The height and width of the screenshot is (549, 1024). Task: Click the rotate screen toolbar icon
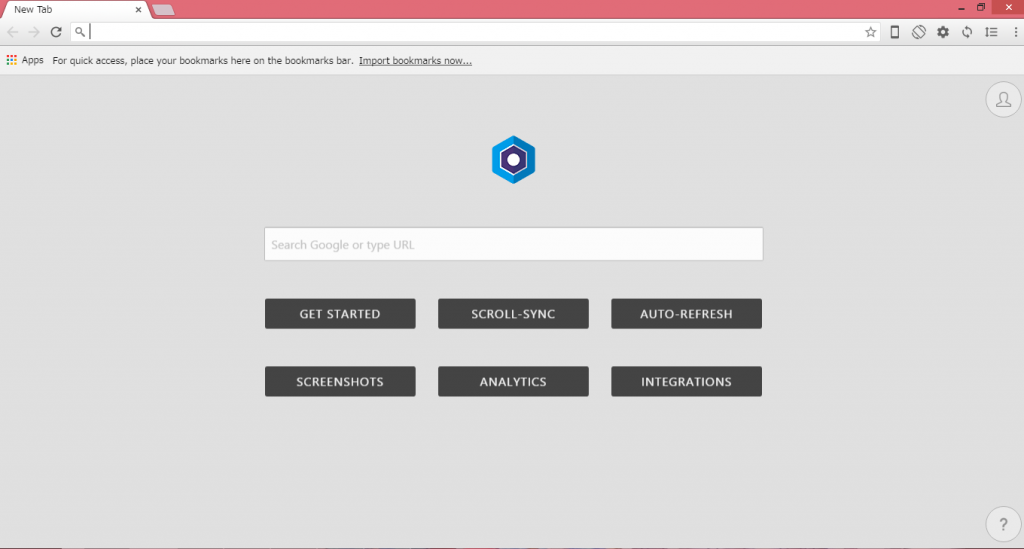coord(919,32)
